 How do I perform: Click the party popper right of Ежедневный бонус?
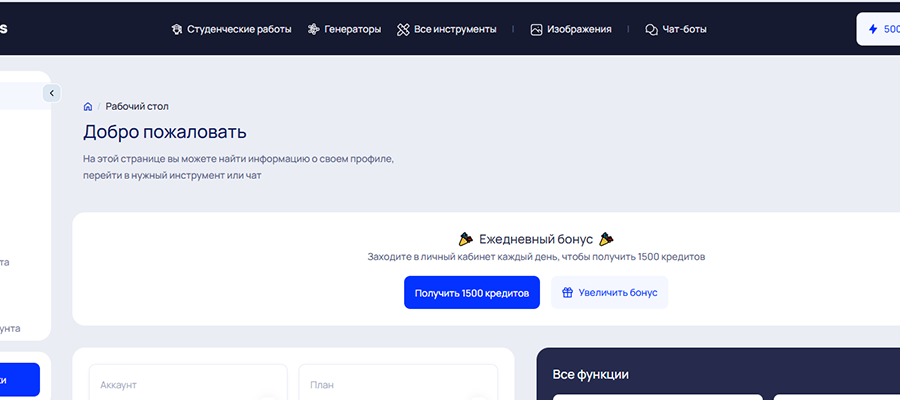coord(606,239)
